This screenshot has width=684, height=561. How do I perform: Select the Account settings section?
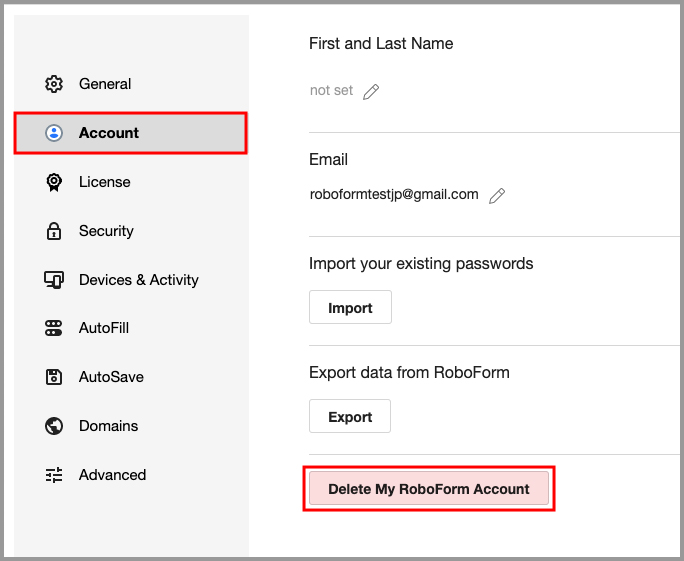tap(131, 133)
